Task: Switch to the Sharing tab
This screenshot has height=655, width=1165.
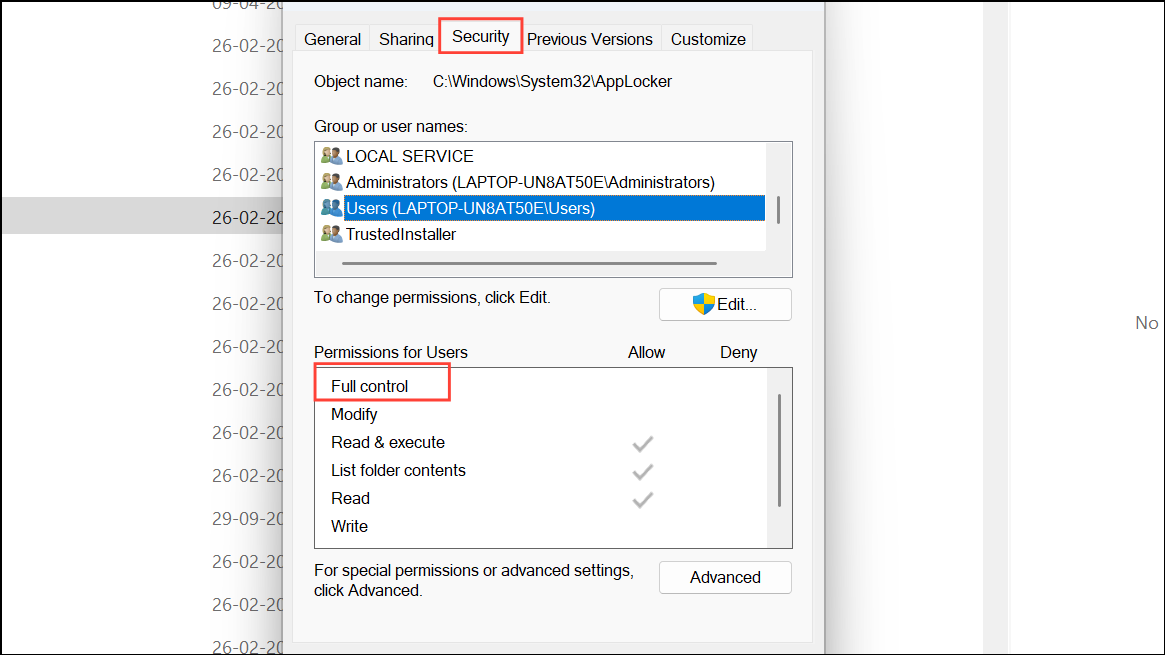Action: 405,38
